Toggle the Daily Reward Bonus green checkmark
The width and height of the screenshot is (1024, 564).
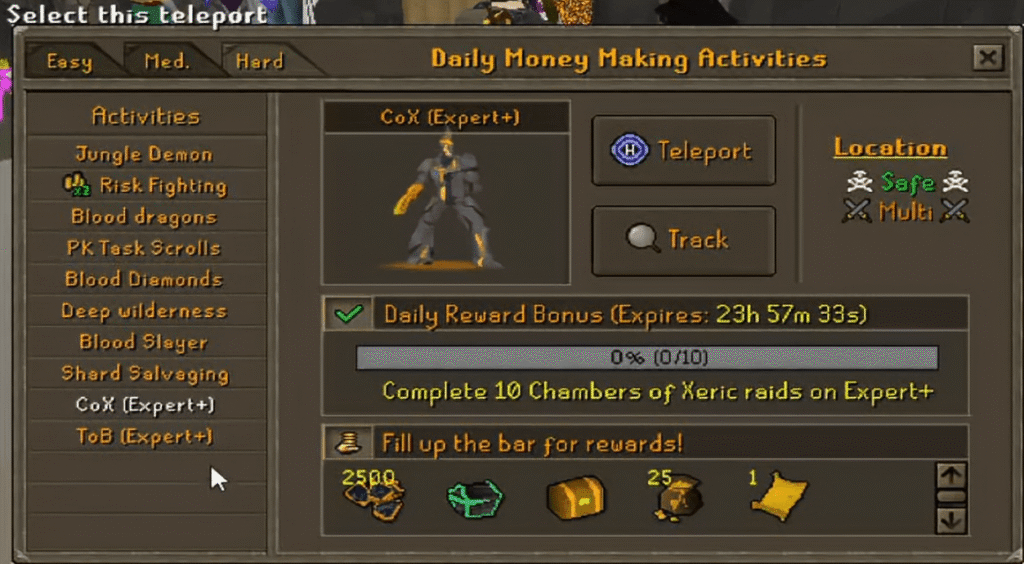tap(349, 315)
